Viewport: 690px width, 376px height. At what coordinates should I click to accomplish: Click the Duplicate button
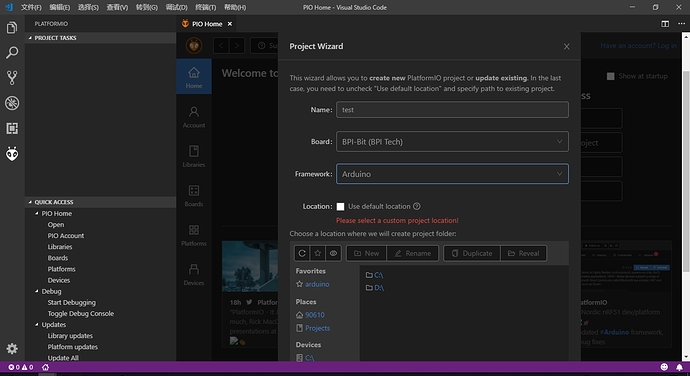472,253
